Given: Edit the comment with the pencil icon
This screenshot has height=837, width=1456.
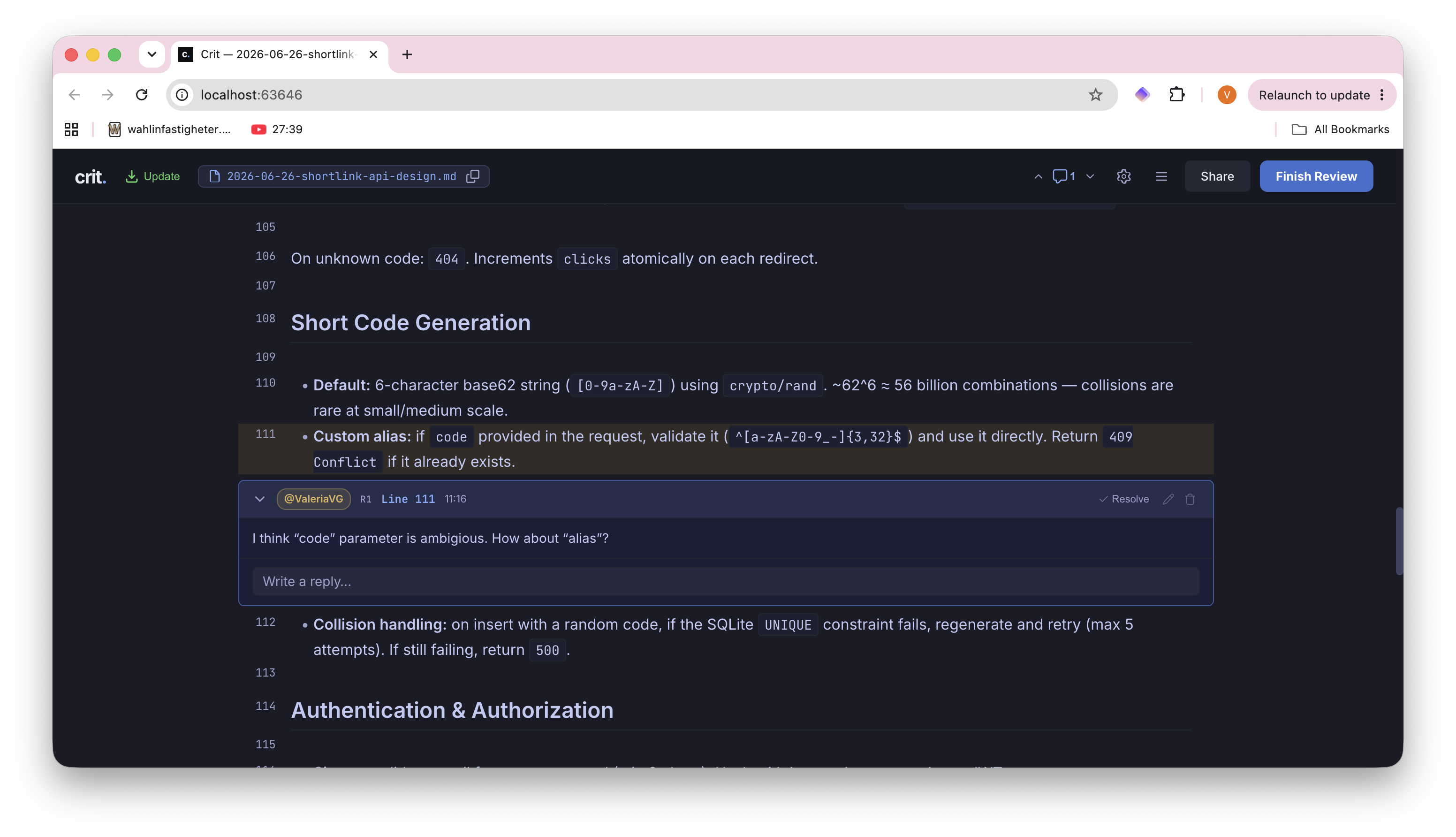Looking at the screenshot, I should (1168, 499).
